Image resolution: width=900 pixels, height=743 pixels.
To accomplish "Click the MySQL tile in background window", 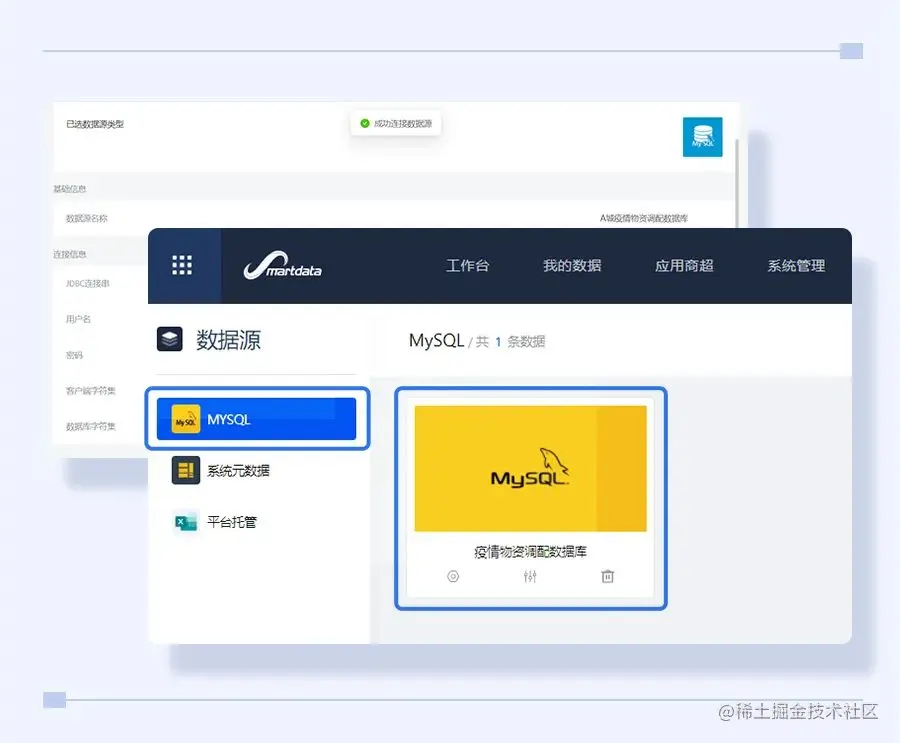I will (x=703, y=137).
